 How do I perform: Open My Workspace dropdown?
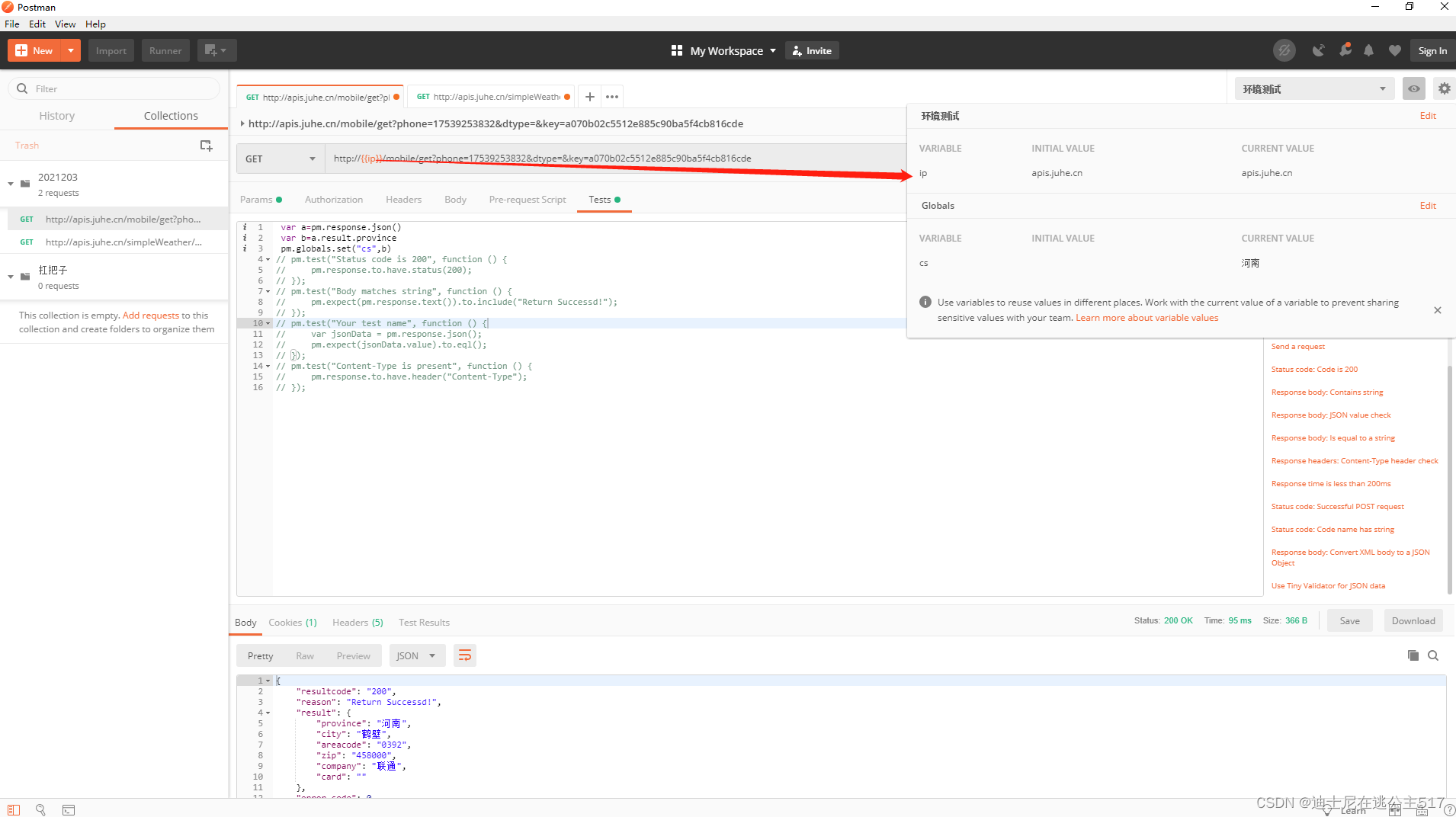pyautogui.click(x=733, y=50)
